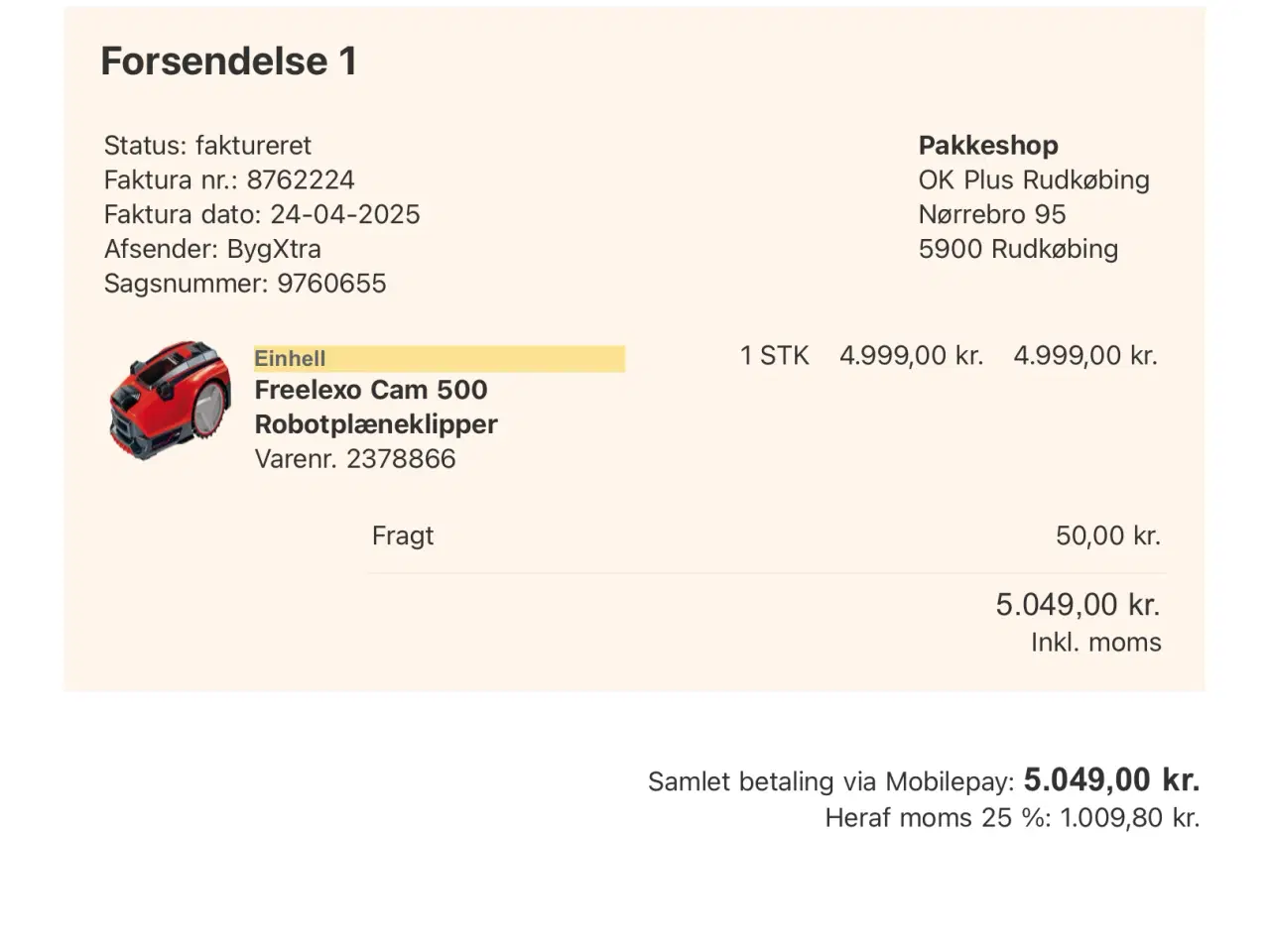The height and width of the screenshot is (952, 1270).
Task: Select Sagsnummer 9760655
Action: [245, 284]
